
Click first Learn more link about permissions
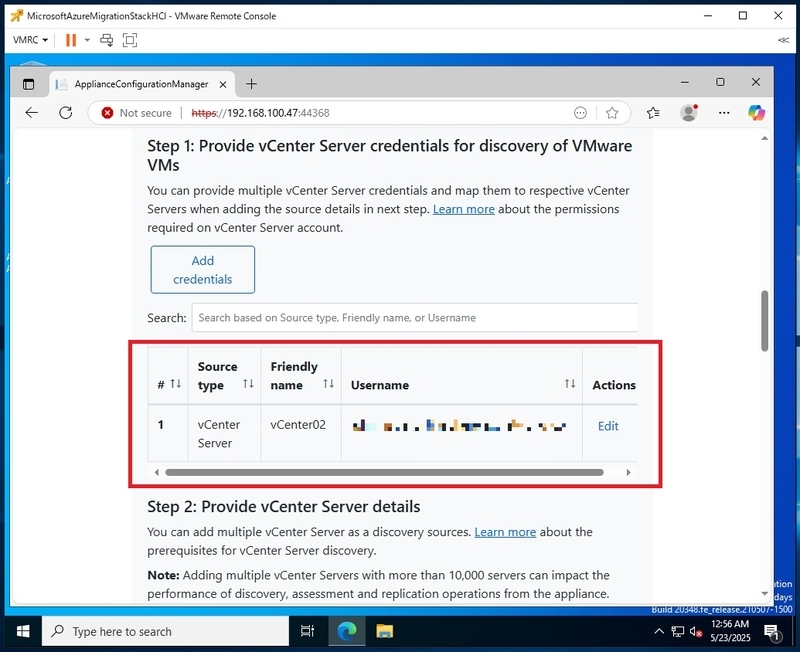point(463,209)
